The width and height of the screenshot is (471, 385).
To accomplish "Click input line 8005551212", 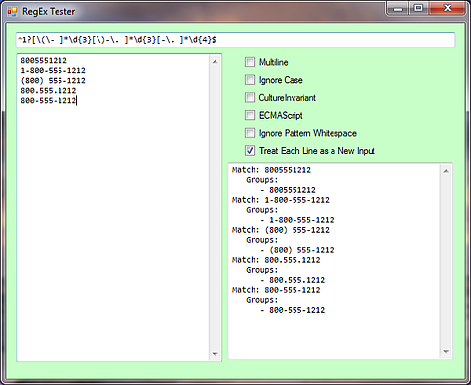I will pyautogui.click(x=43, y=60).
